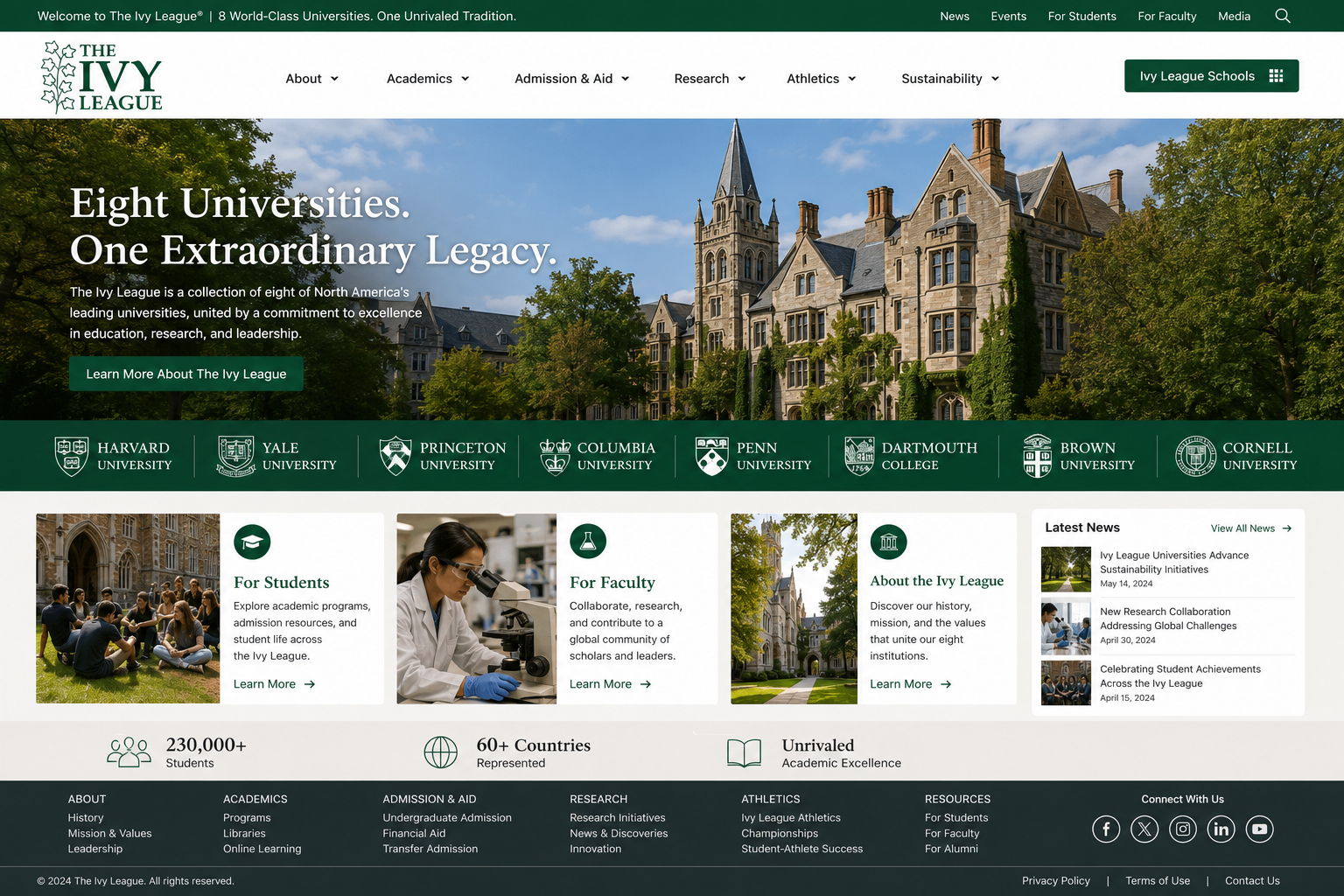1344x896 pixels.
Task: Select the Dartmouth College crest
Action: (859, 456)
